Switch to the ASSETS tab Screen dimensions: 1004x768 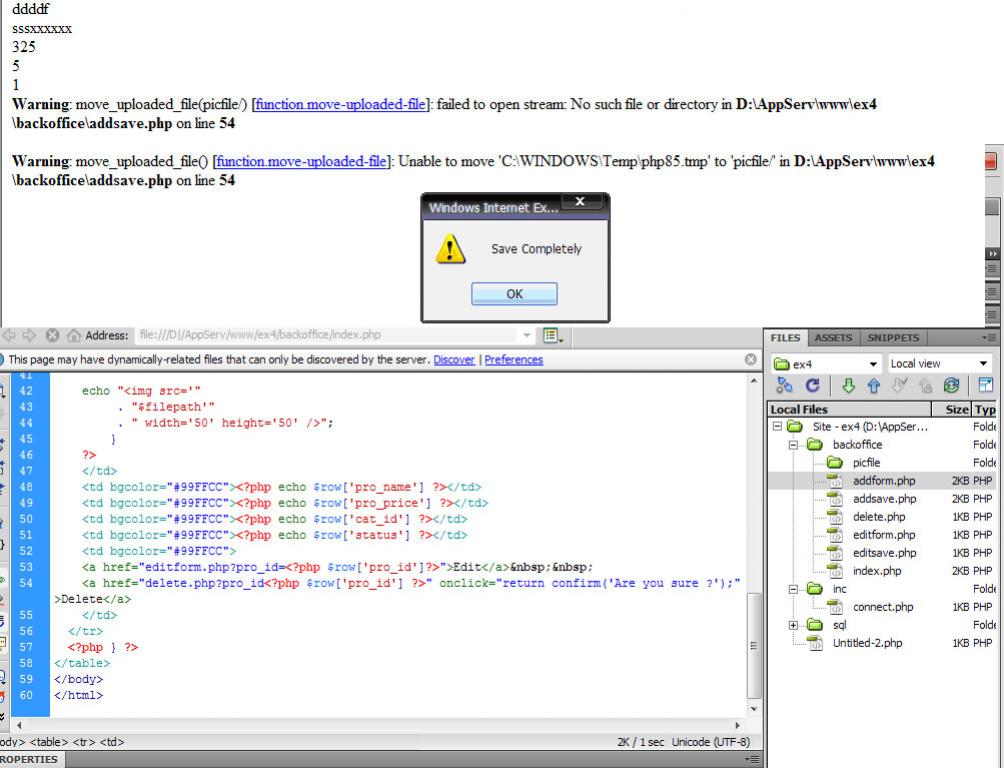(833, 338)
